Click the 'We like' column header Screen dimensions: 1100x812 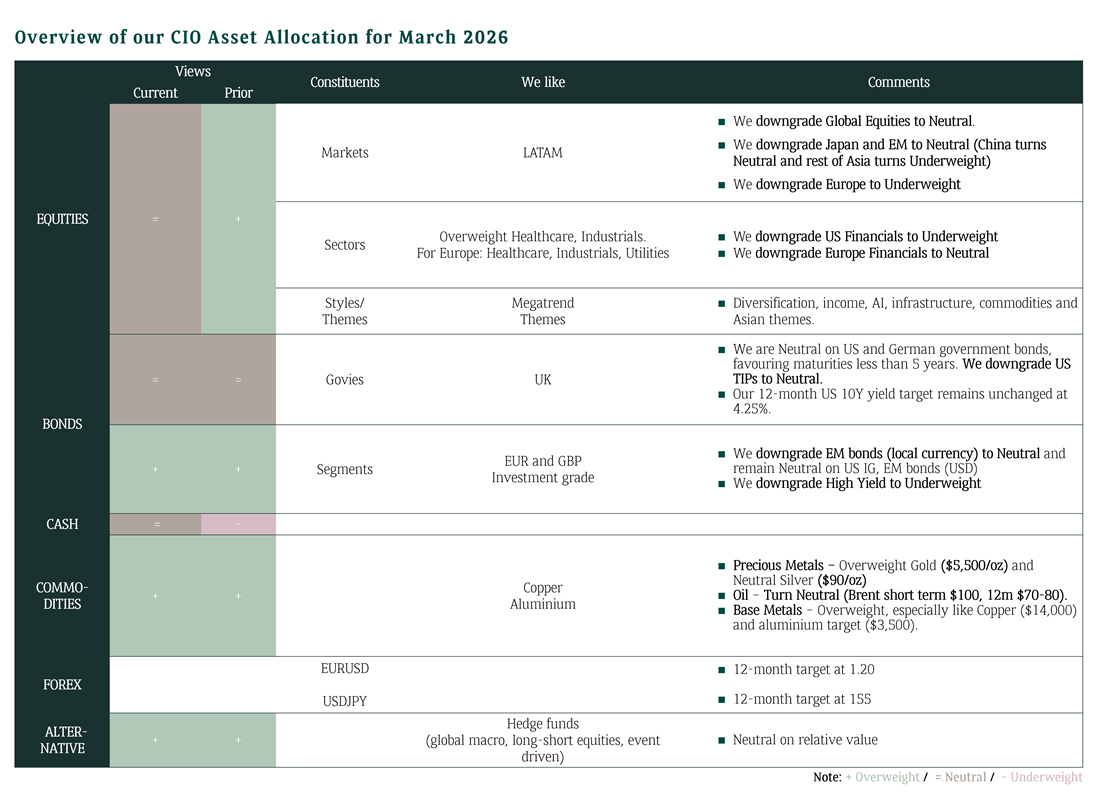[x=542, y=82]
